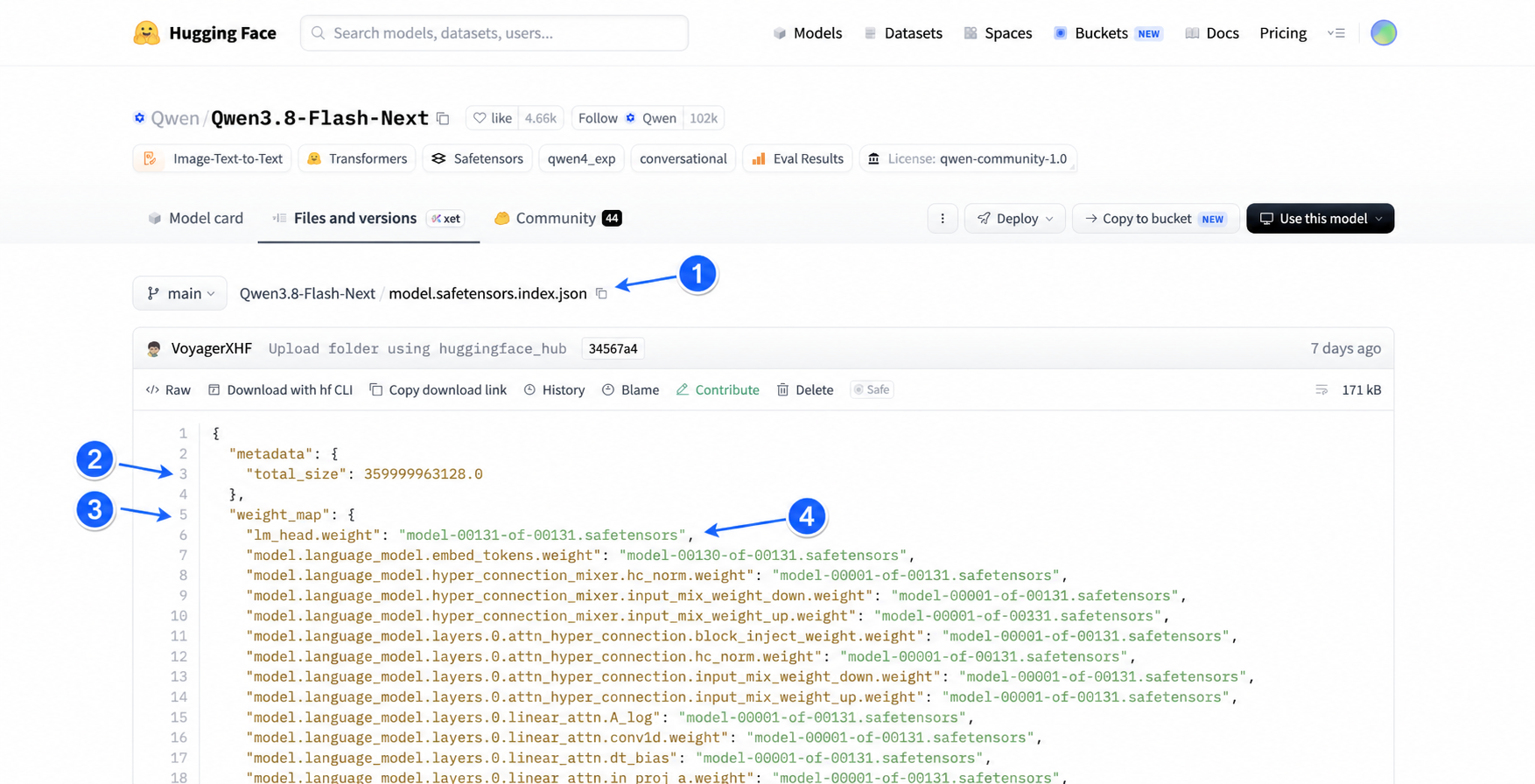The height and width of the screenshot is (784, 1535).
Task: Click the value 359999963128.0
Action: click(424, 474)
